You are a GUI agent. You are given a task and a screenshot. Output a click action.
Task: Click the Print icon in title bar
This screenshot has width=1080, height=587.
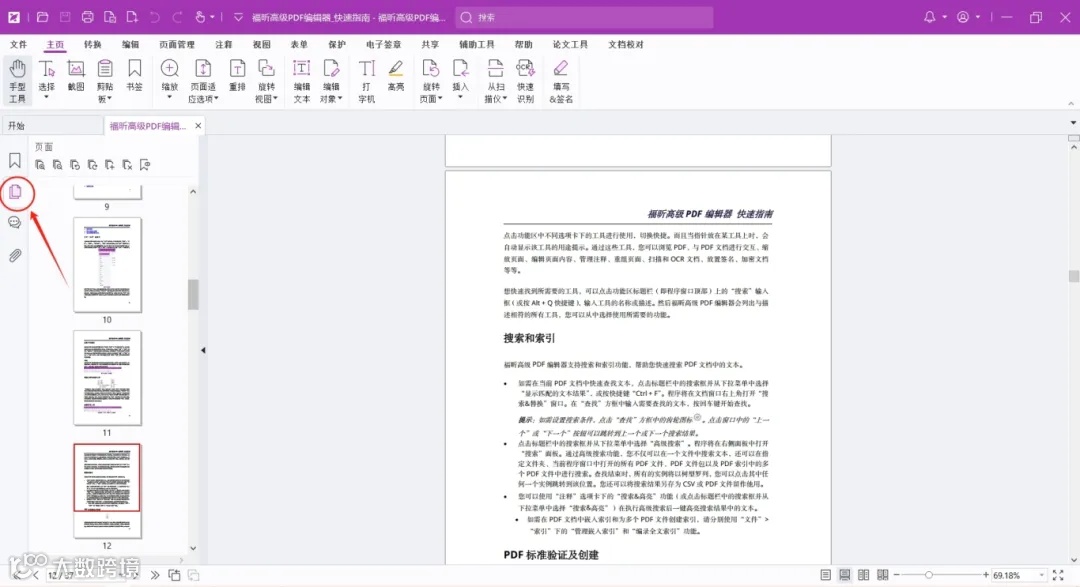(87, 17)
